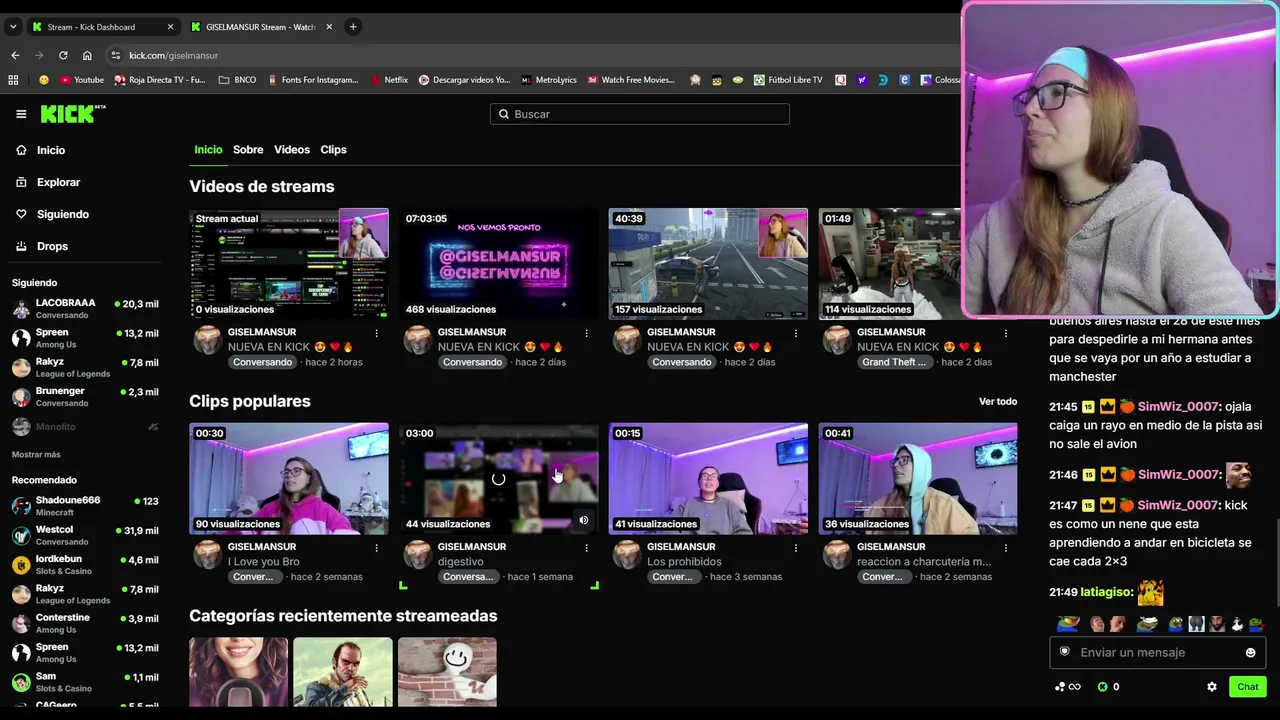Click Ver todo for Clips populares

click(x=998, y=402)
